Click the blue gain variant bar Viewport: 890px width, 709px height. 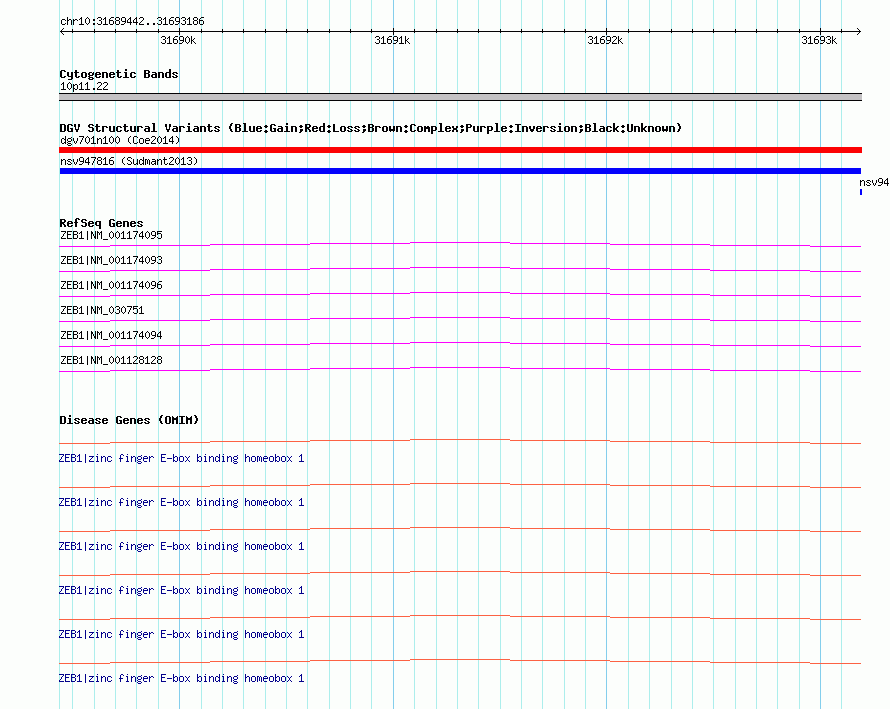point(460,171)
